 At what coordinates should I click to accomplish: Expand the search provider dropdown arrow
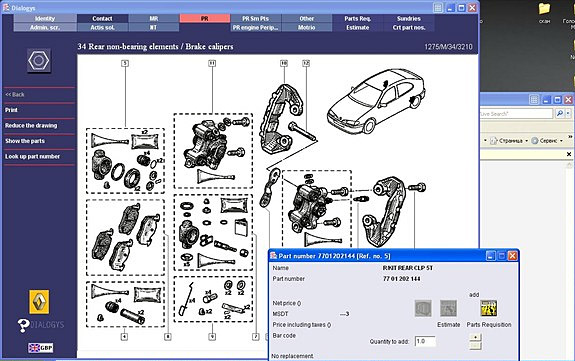(x=568, y=114)
